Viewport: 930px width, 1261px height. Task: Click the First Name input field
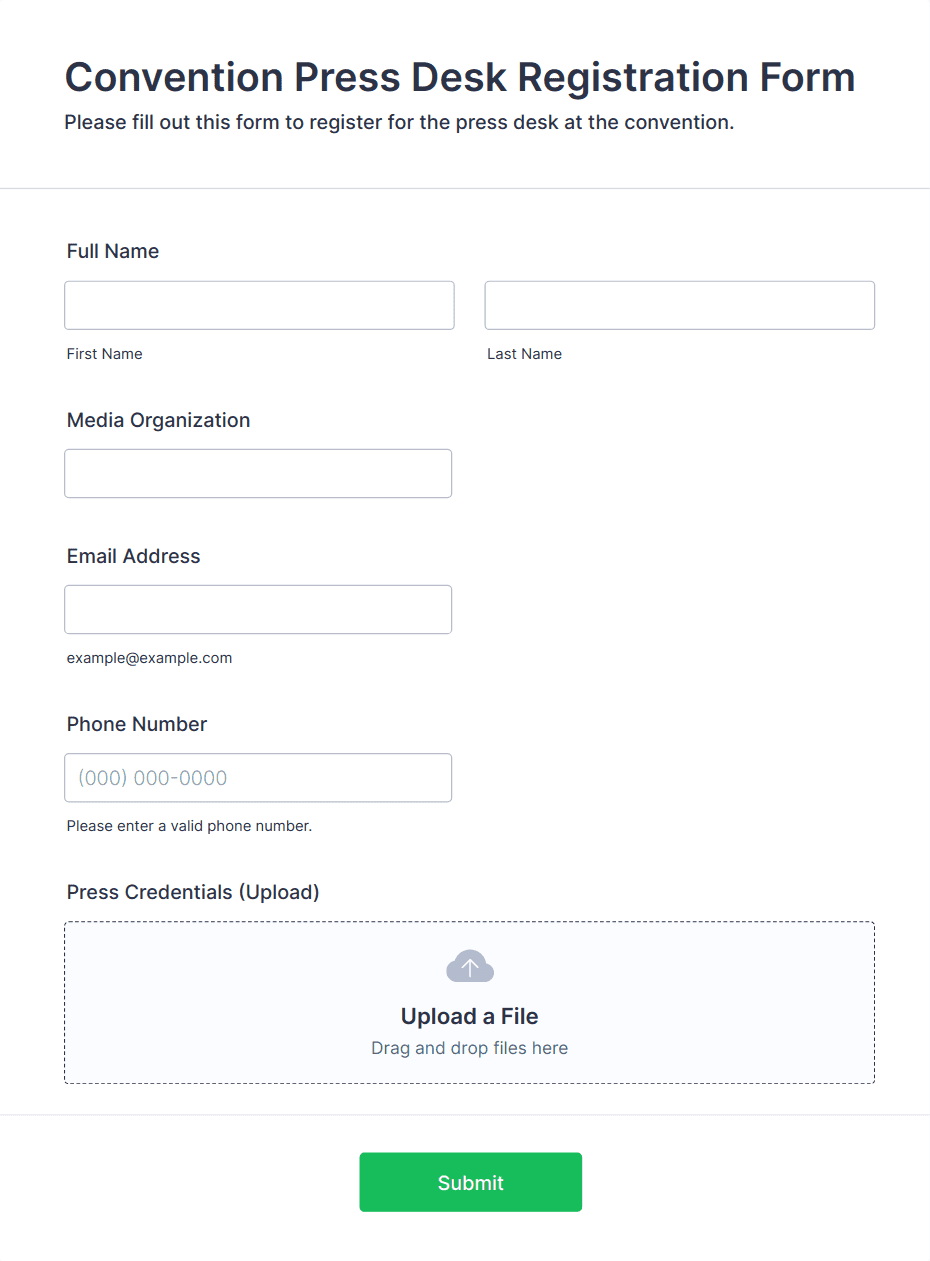coord(259,305)
